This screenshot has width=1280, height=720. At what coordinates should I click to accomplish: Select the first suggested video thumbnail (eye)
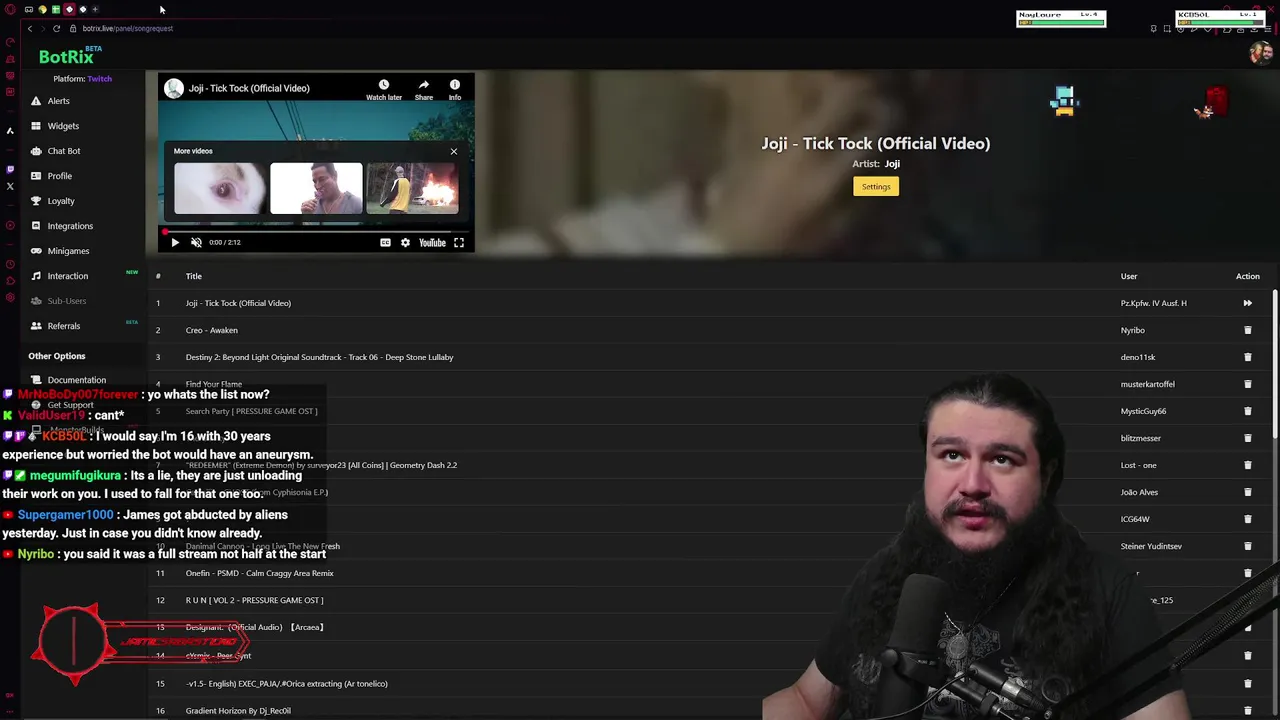[221, 189]
